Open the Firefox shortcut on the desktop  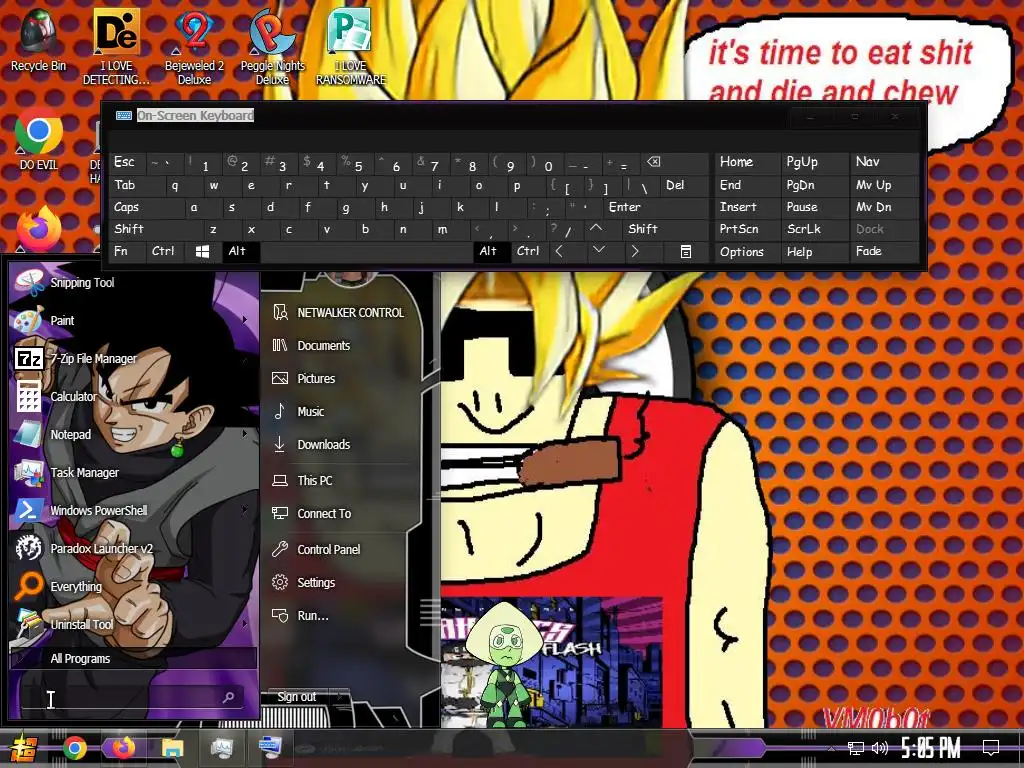coord(39,229)
